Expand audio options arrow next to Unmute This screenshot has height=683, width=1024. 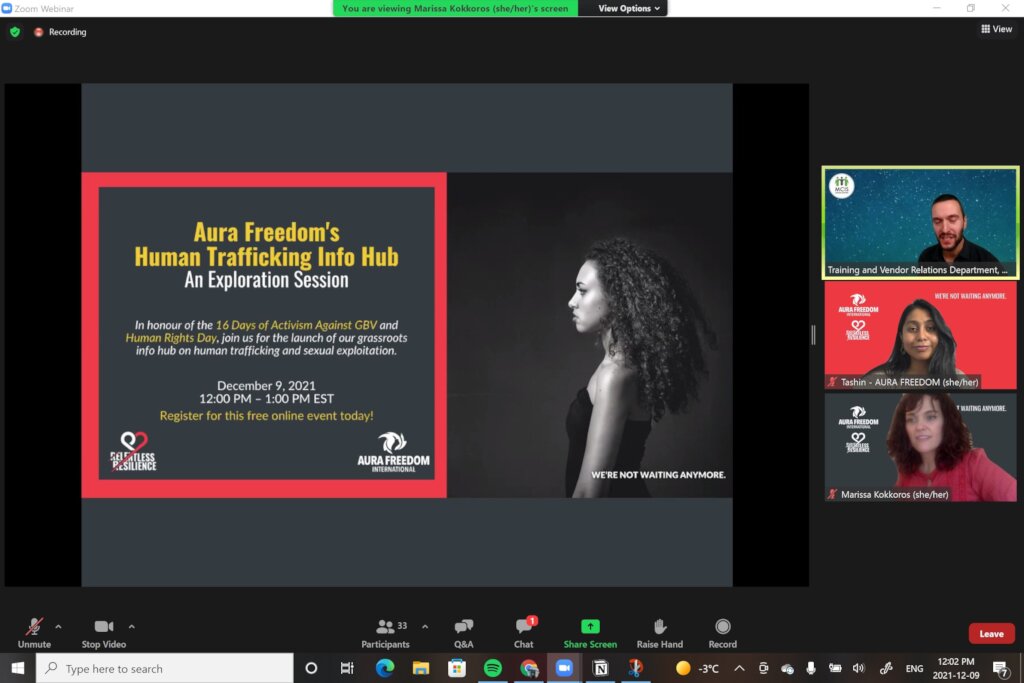(x=58, y=627)
